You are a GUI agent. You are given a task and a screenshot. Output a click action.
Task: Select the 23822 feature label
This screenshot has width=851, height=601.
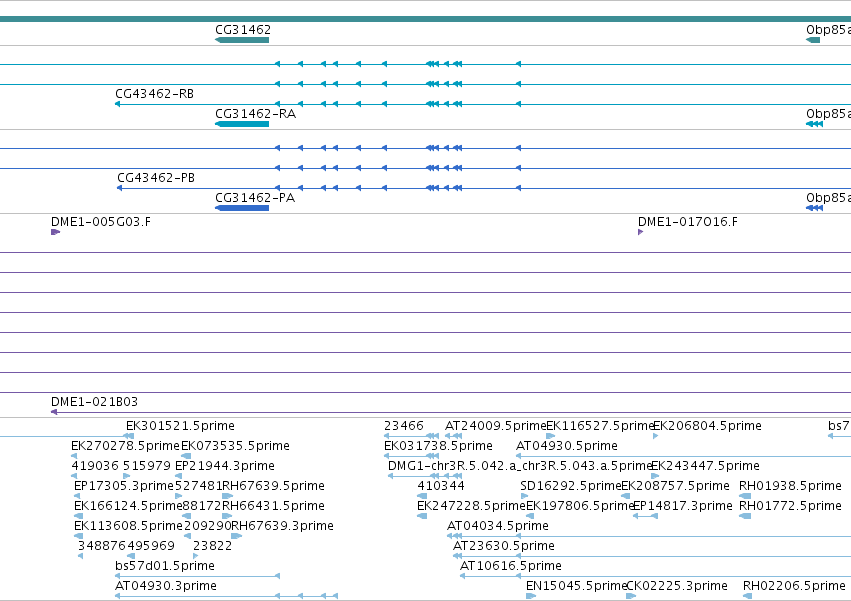213,546
